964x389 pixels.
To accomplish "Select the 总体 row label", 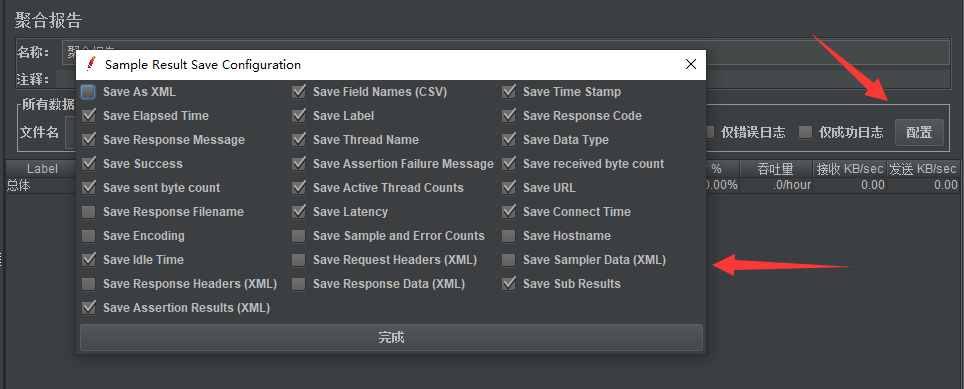I will pos(18,185).
